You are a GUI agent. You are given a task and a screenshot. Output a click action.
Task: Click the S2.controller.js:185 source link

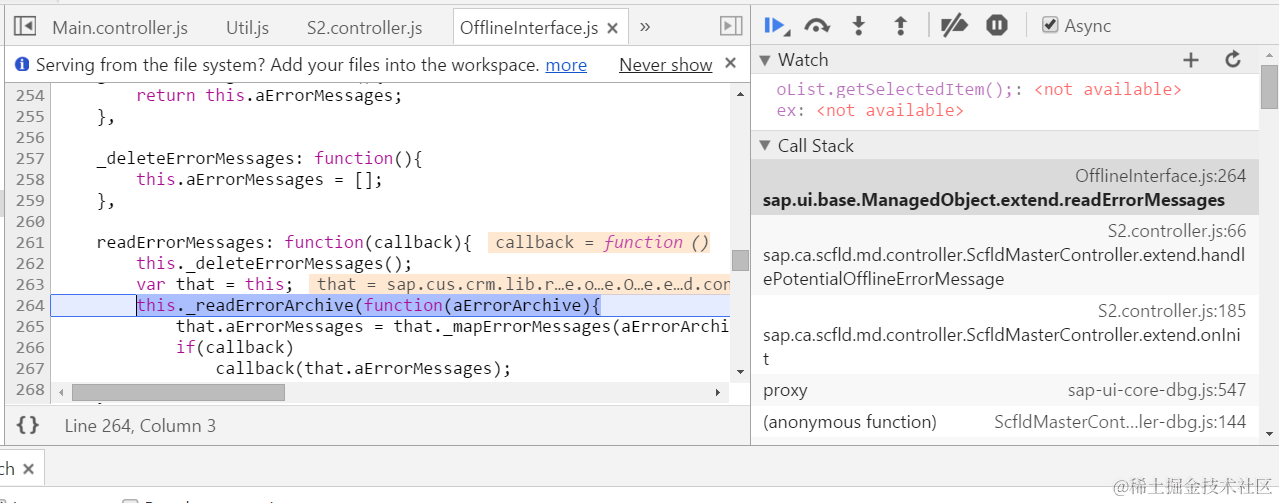[x=1172, y=311]
